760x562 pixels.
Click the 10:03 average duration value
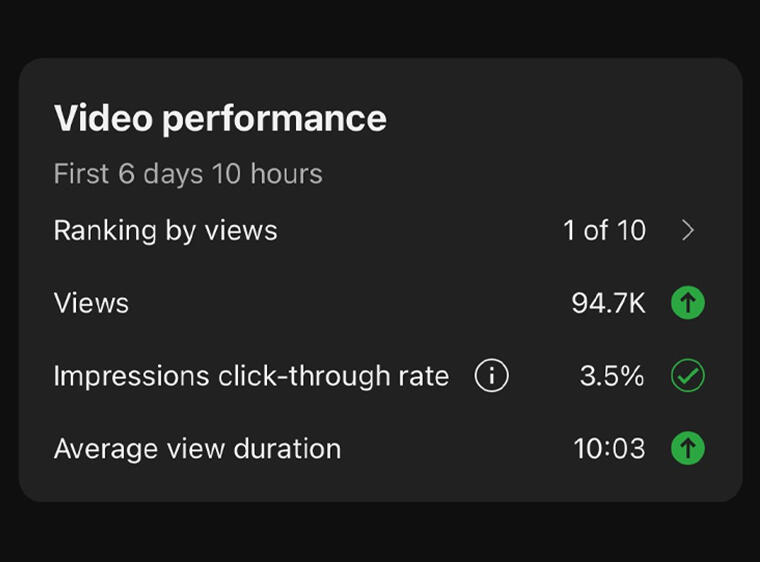pos(609,448)
